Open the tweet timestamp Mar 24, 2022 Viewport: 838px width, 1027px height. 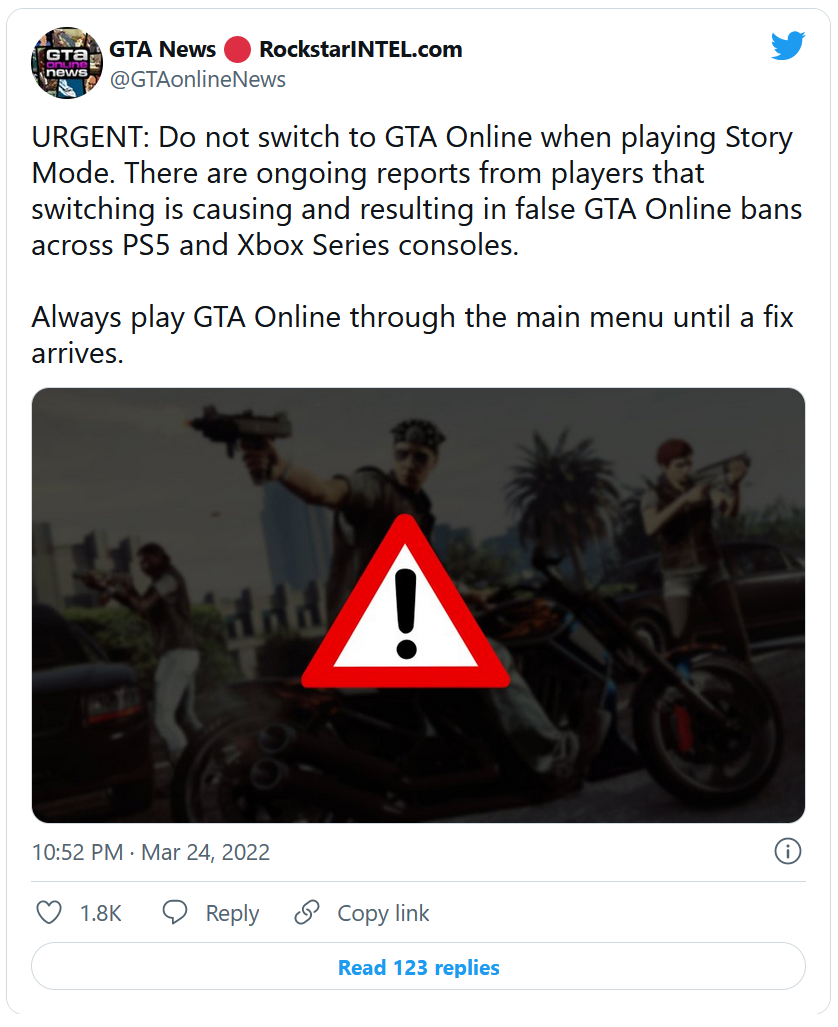pos(205,852)
